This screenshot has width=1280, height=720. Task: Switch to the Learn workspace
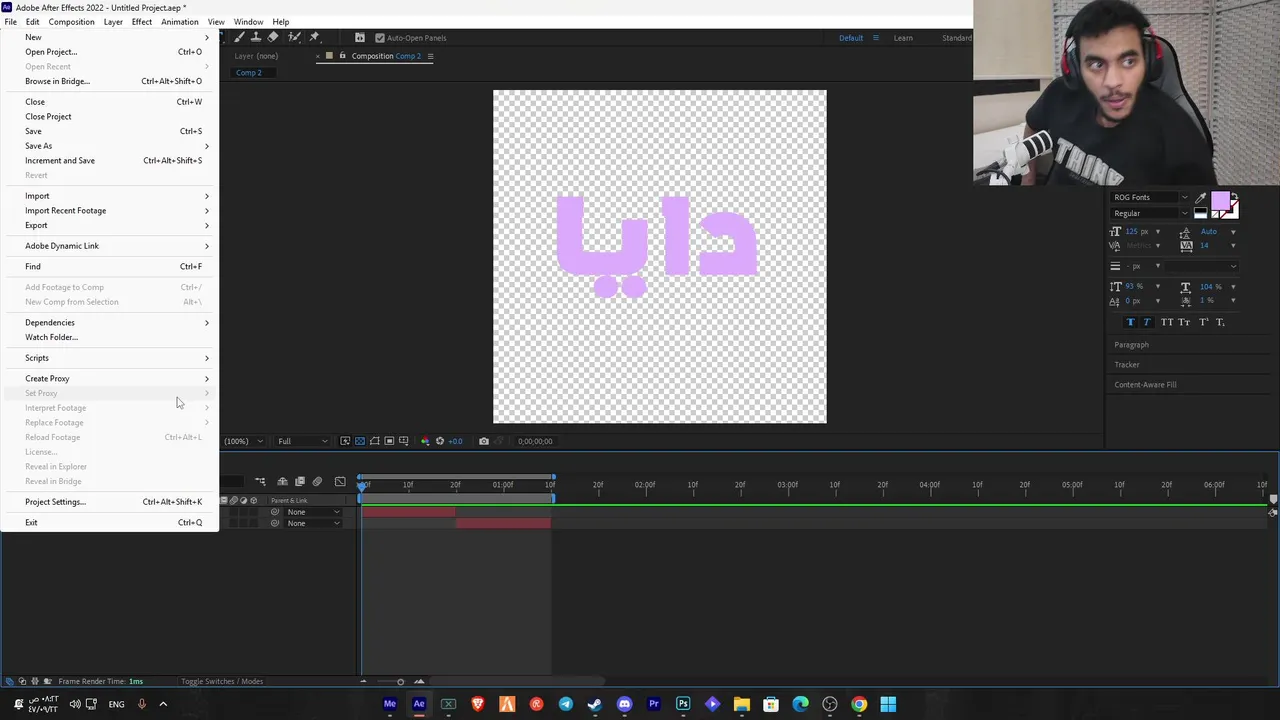[903, 38]
